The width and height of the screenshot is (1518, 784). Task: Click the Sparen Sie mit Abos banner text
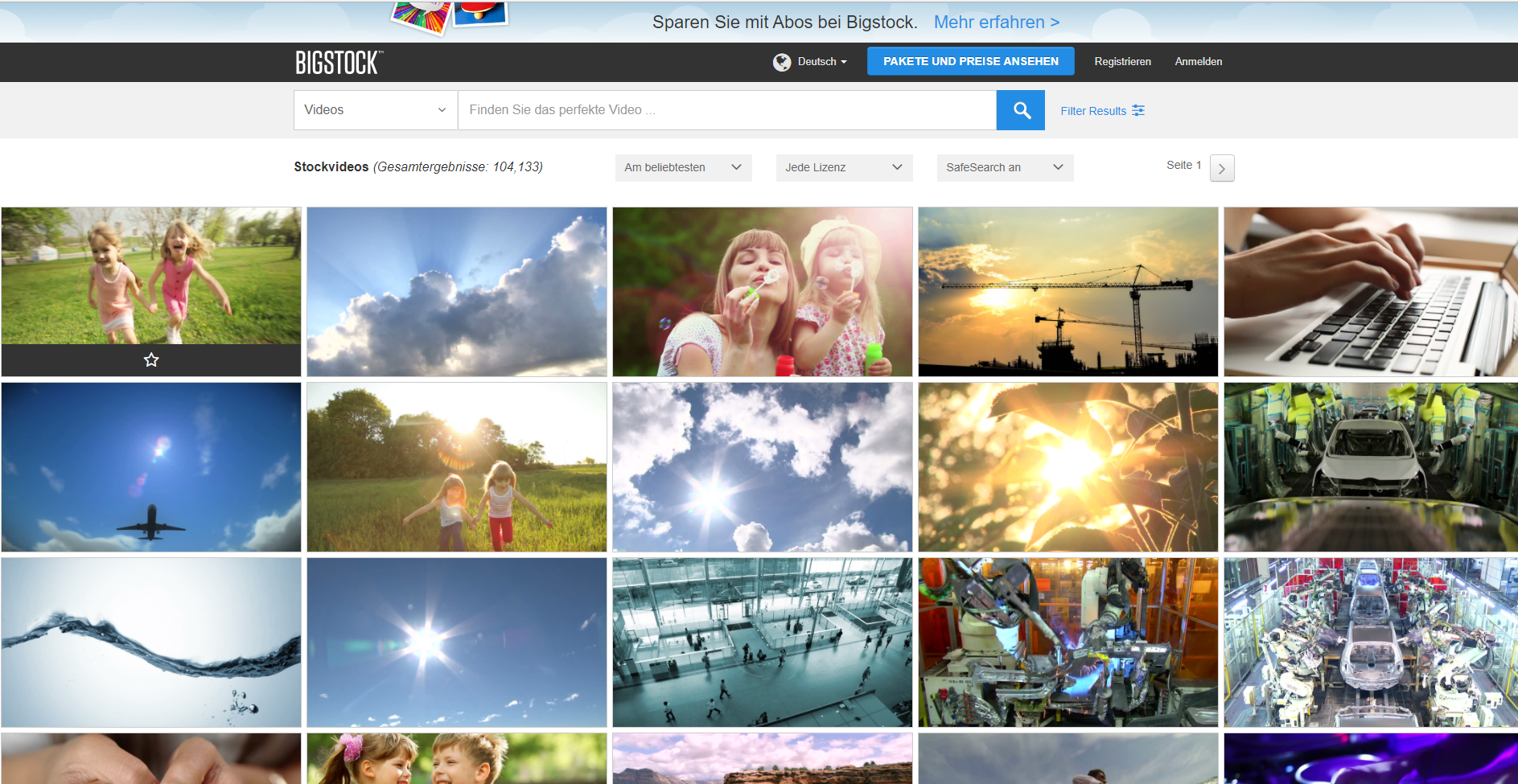[x=784, y=23]
